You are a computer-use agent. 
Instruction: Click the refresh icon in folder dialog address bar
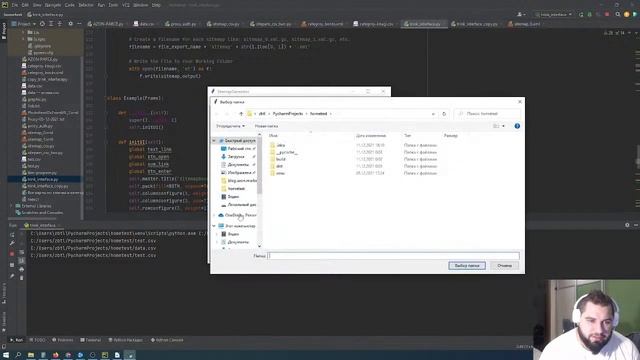point(444,114)
